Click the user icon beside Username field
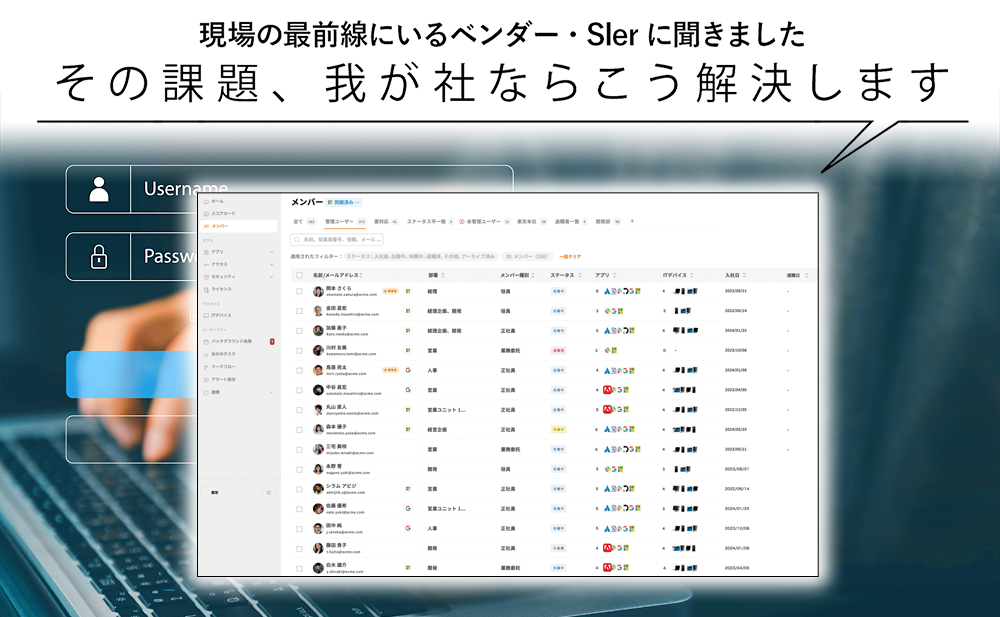Viewport: 1000px width, 617px height. pyautogui.click(x=98, y=190)
